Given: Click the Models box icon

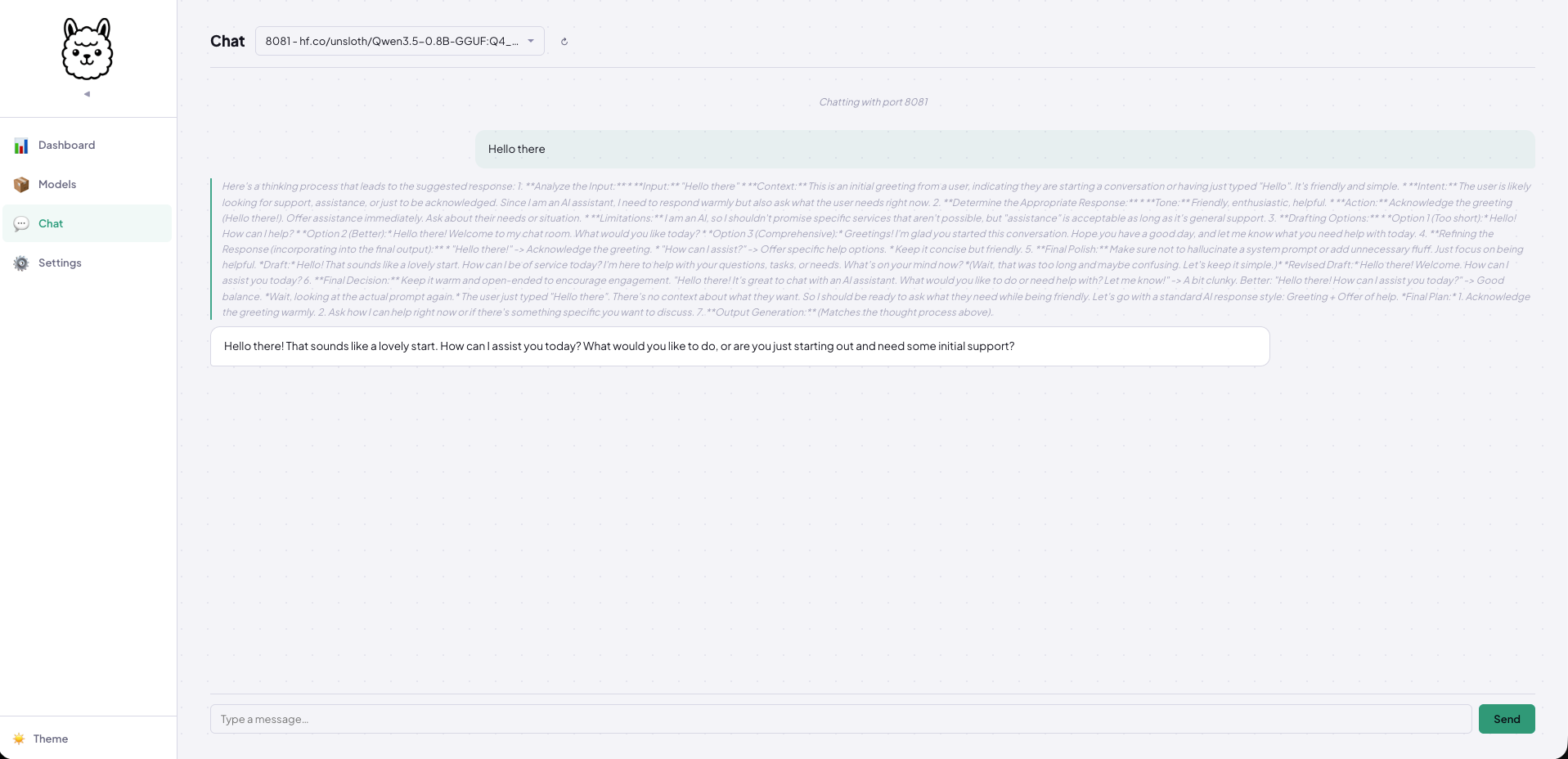Looking at the screenshot, I should click(21, 185).
